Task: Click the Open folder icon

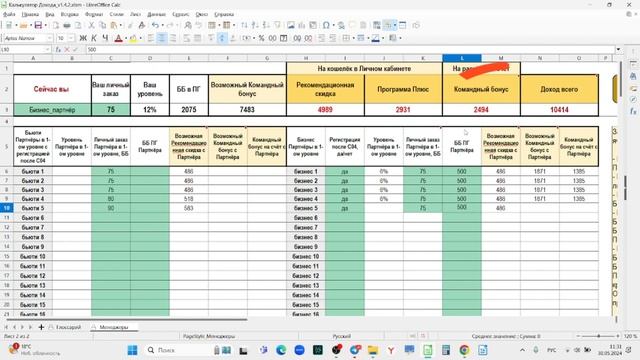Action: pyautogui.click(x=23, y=25)
